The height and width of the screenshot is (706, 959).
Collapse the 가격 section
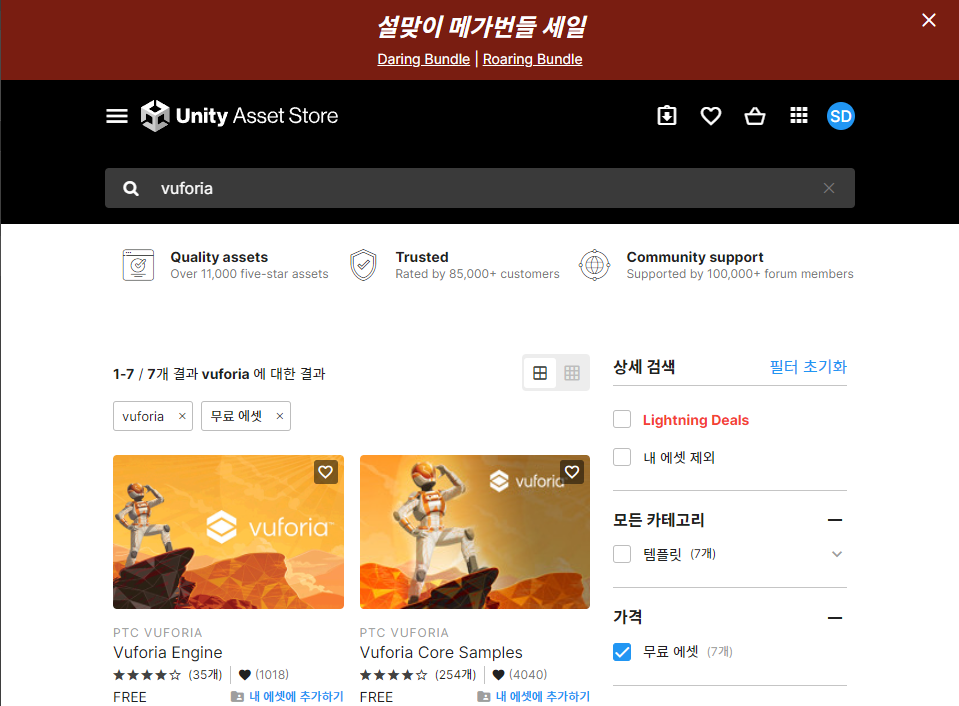[835, 618]
